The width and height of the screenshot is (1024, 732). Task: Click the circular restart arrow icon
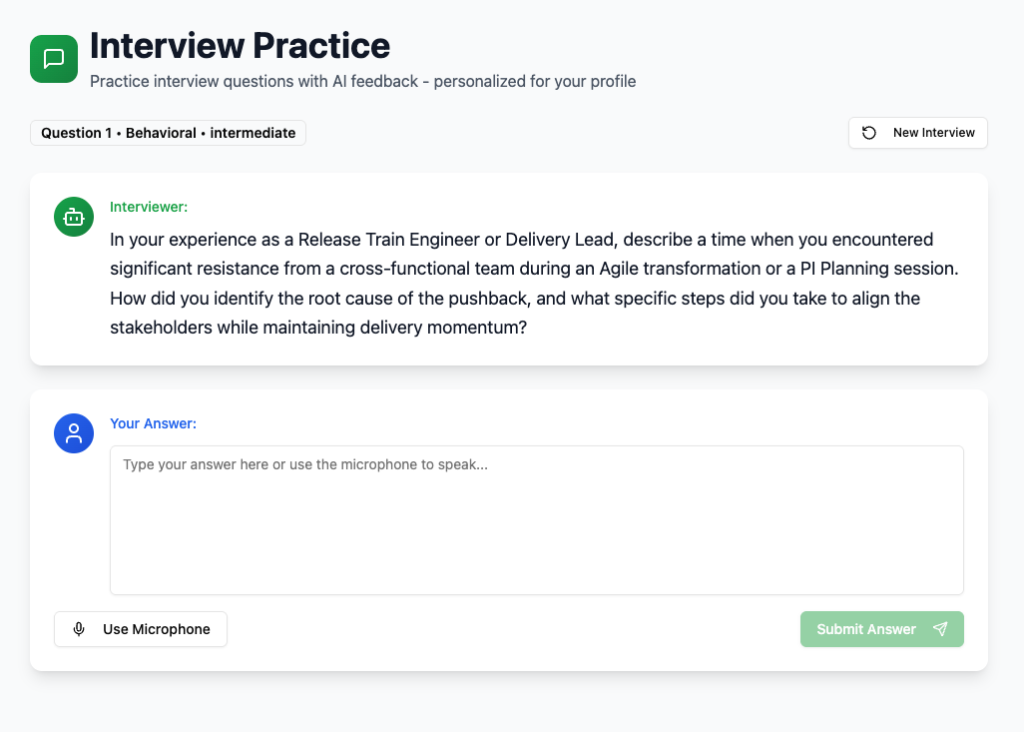[869, 133]
